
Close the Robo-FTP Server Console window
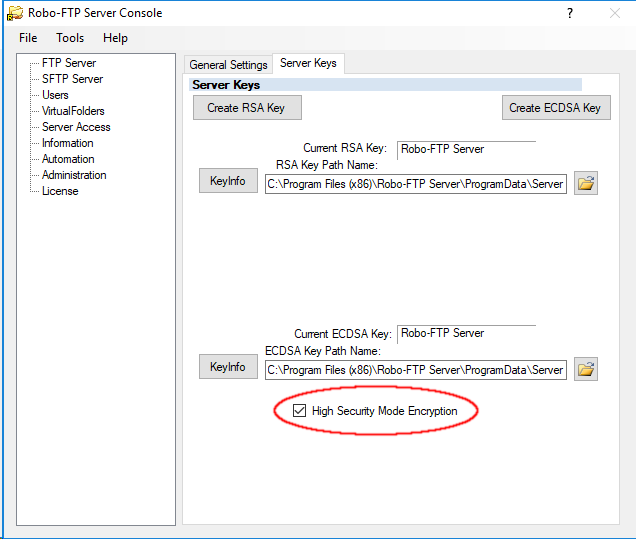point(615,13)
